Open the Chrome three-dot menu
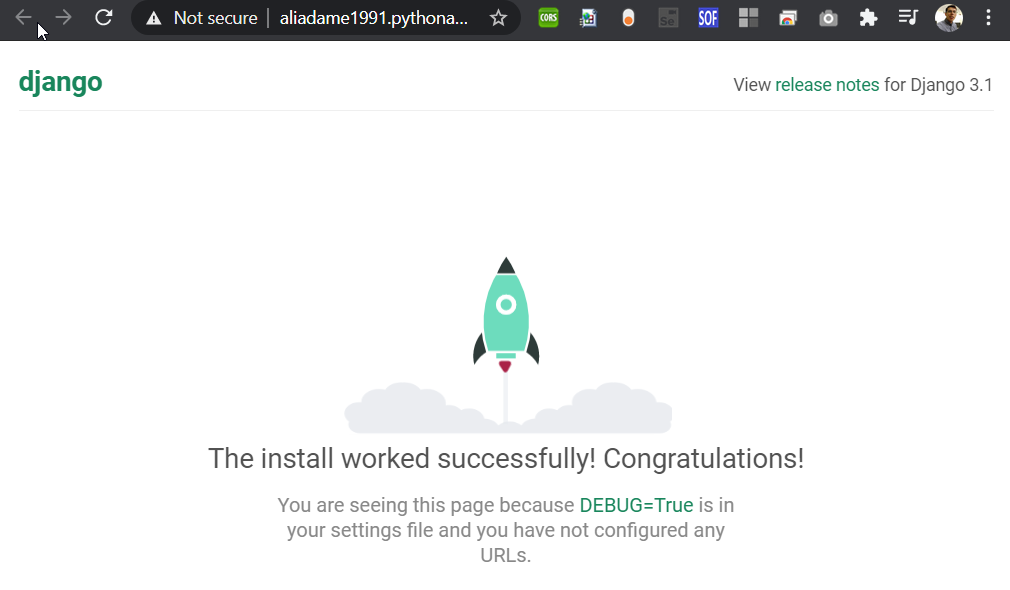Viewport: 1010px width, 590px height. (988, 18)
